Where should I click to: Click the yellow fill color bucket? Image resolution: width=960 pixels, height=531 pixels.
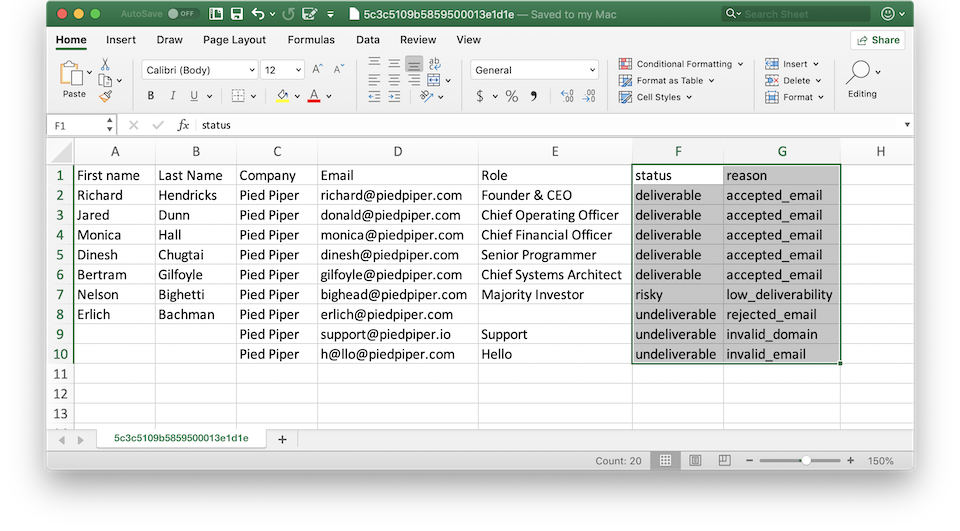(282, 96)
